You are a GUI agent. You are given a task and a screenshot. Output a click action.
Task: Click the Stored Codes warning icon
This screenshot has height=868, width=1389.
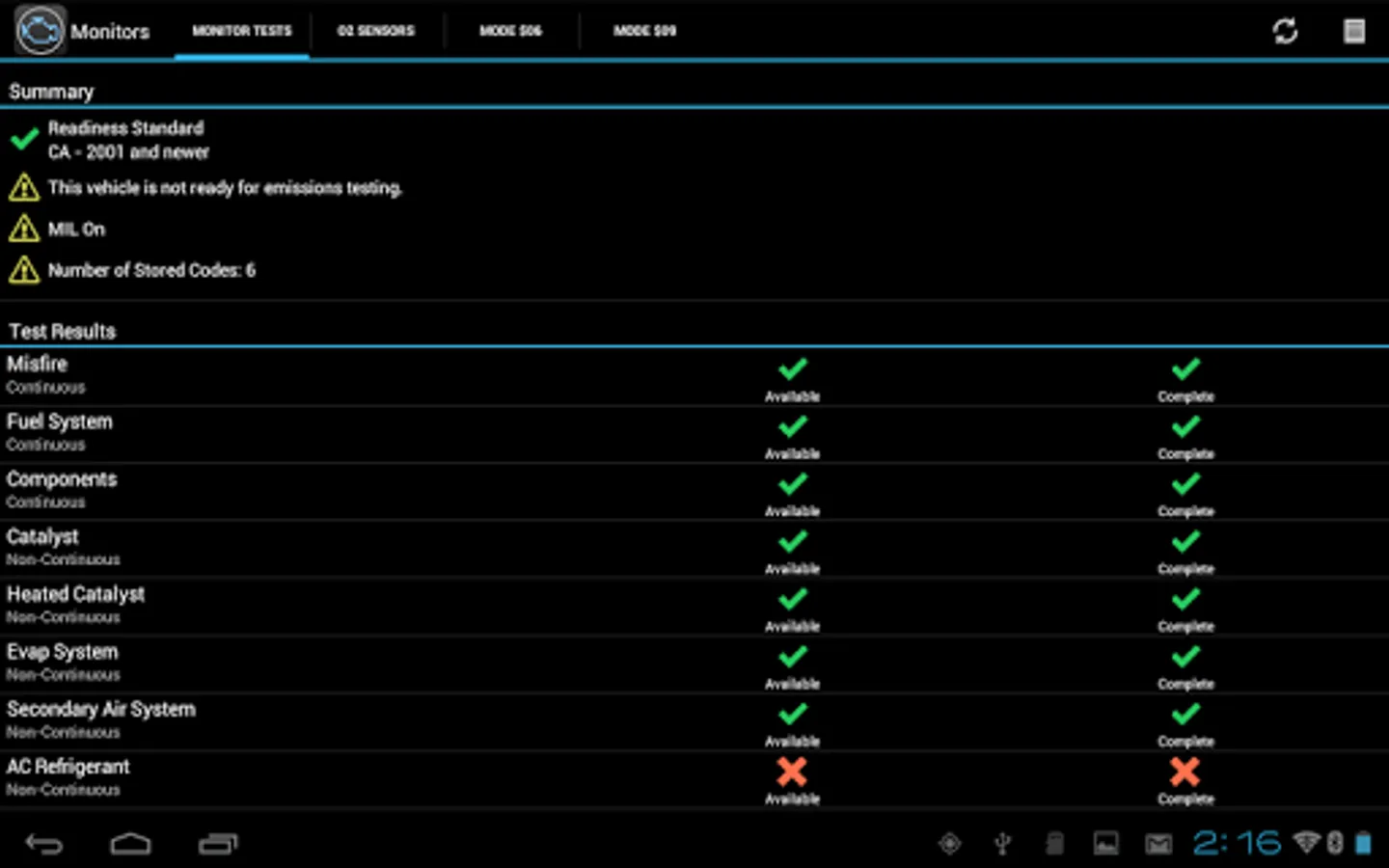click(24, 270)
